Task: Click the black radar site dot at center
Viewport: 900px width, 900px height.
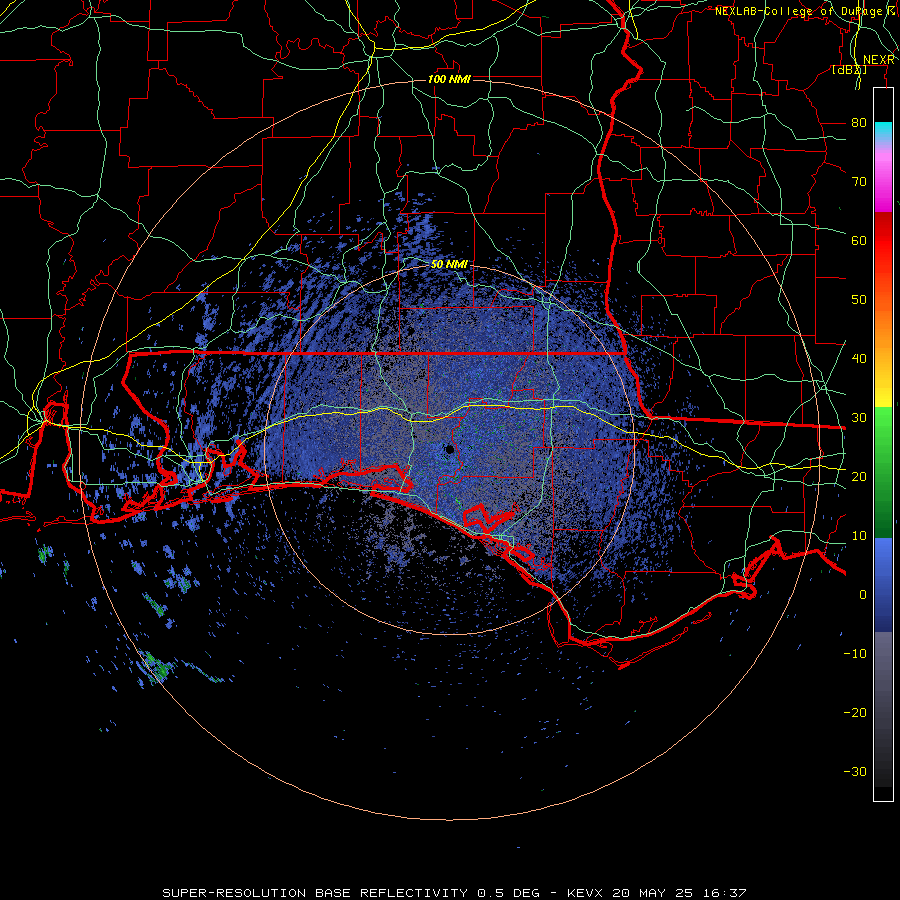Action: pyautogui.click(x=450, y=449)
